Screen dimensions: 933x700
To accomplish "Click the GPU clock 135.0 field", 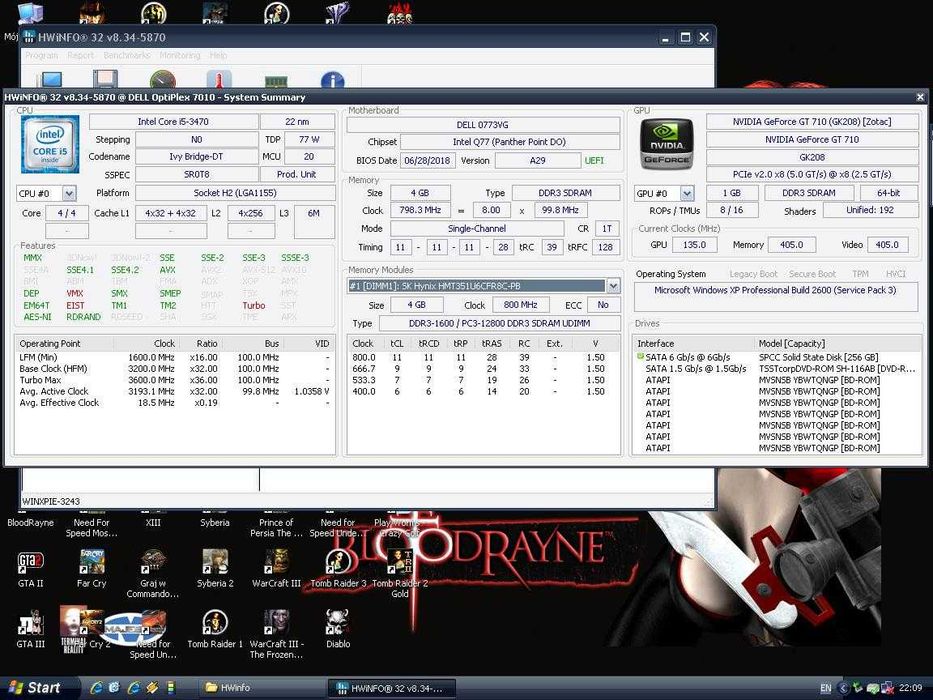I will (x=694, y=245).
